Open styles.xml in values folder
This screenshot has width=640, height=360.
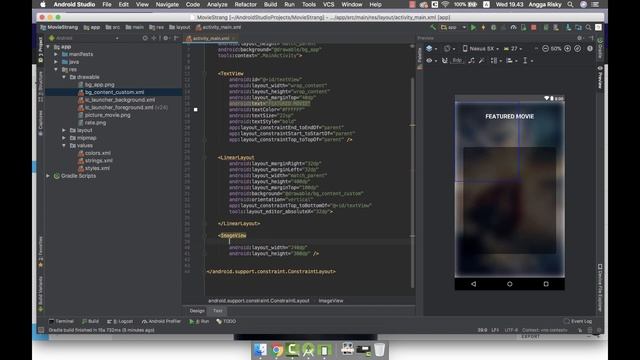point(97,168)
